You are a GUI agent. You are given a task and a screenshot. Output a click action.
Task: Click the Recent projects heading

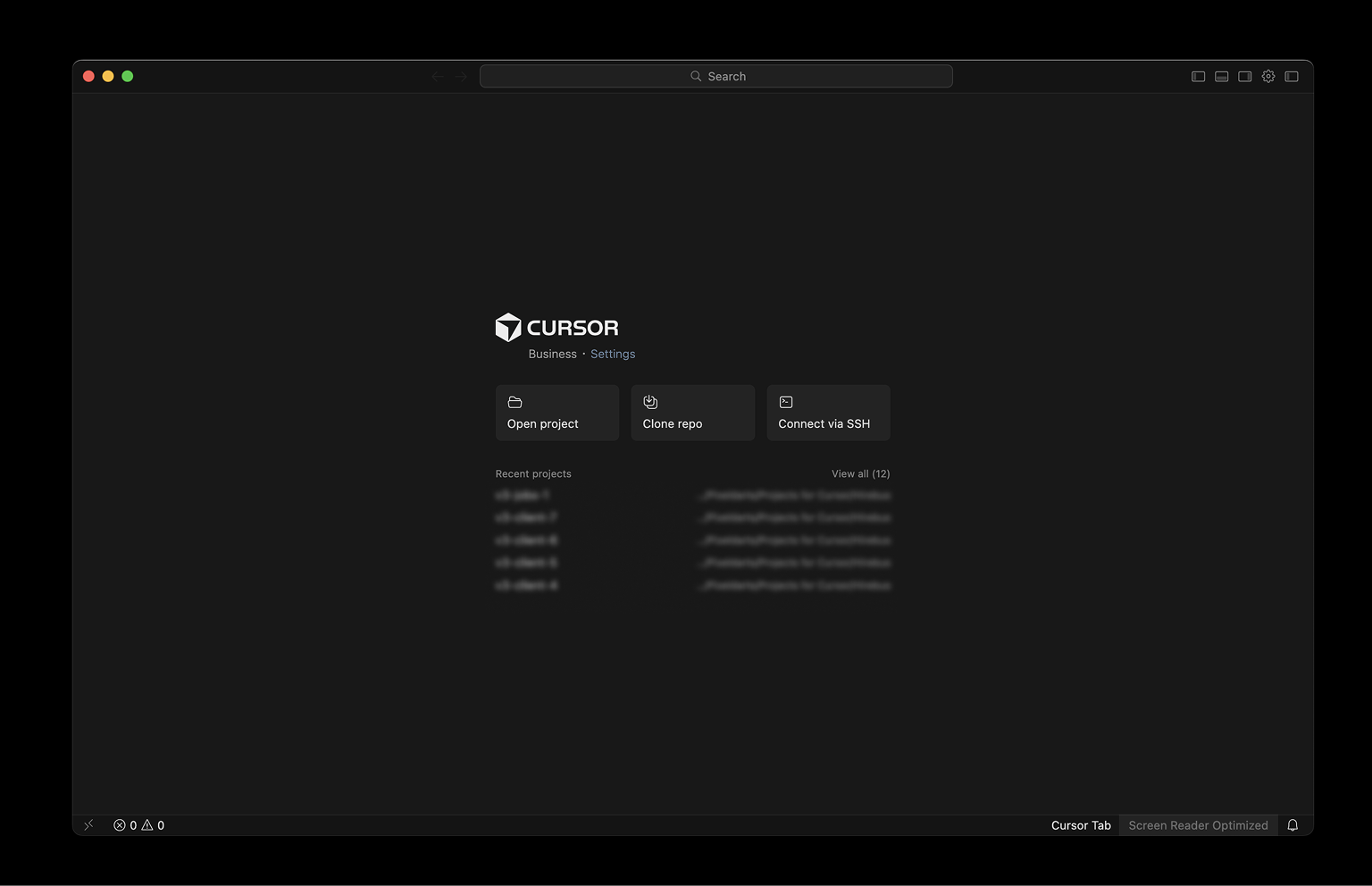(533, 473)
